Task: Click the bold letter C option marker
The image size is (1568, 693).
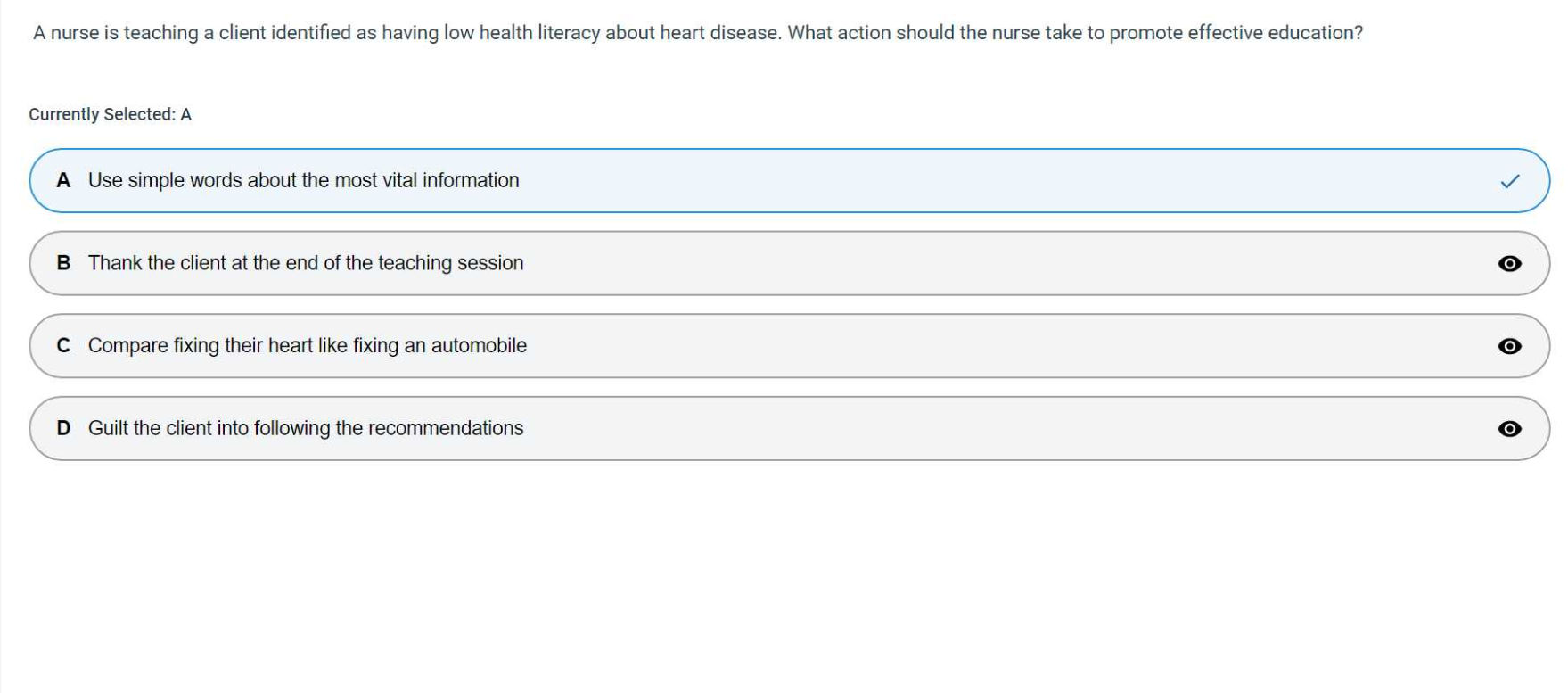Action: point(63,346)
